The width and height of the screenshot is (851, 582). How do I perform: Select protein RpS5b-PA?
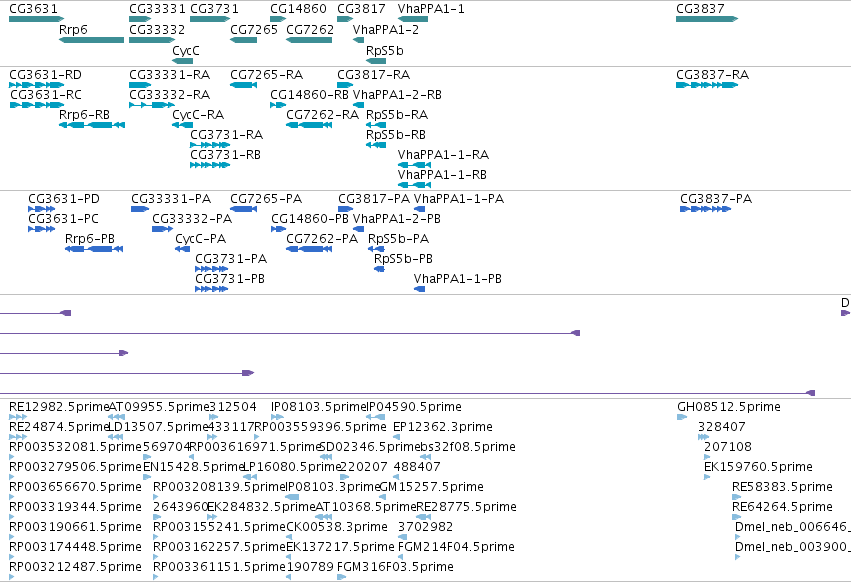coord(398,238)
